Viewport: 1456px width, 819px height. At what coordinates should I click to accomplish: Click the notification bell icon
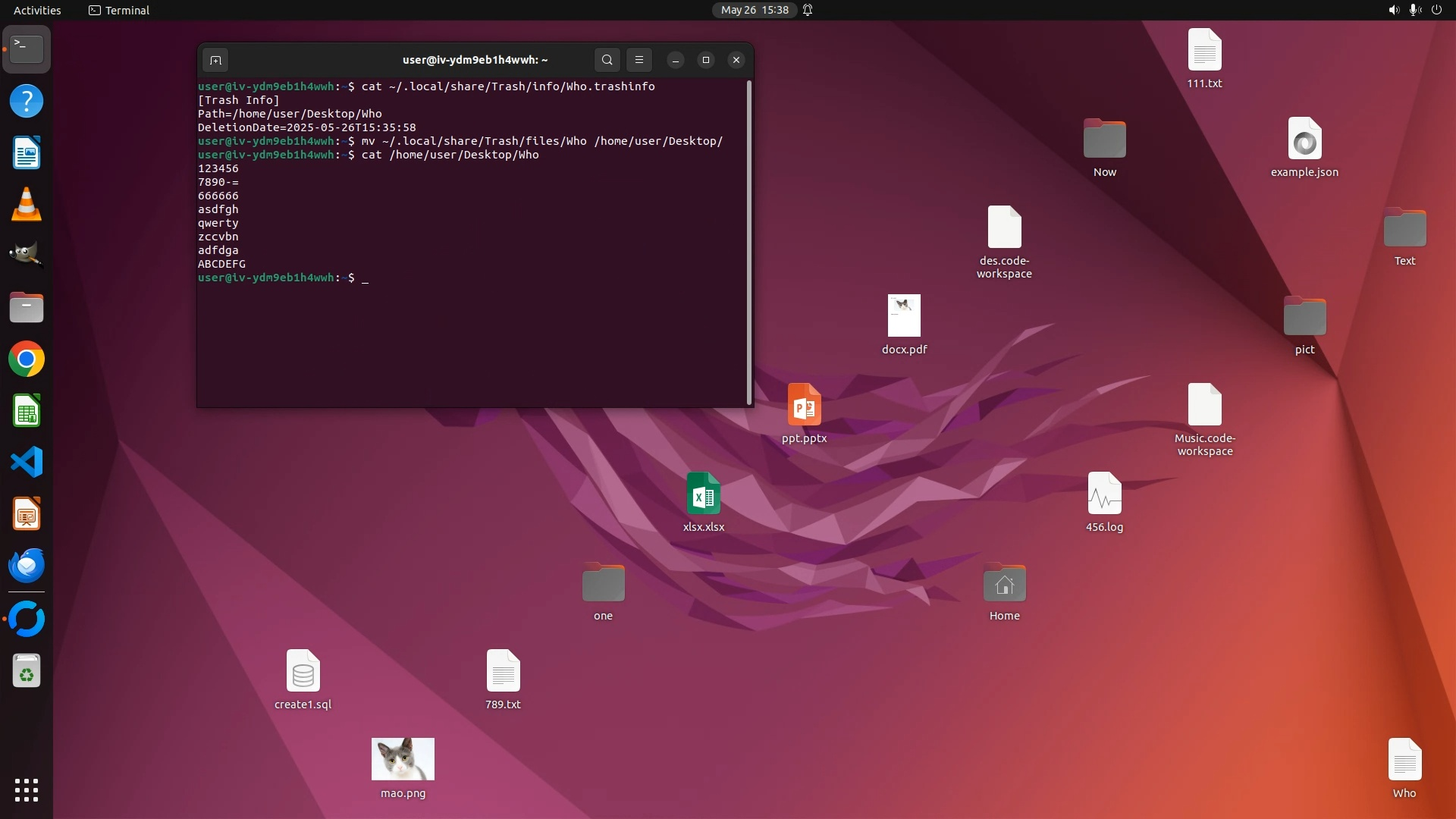coord(808,10)
